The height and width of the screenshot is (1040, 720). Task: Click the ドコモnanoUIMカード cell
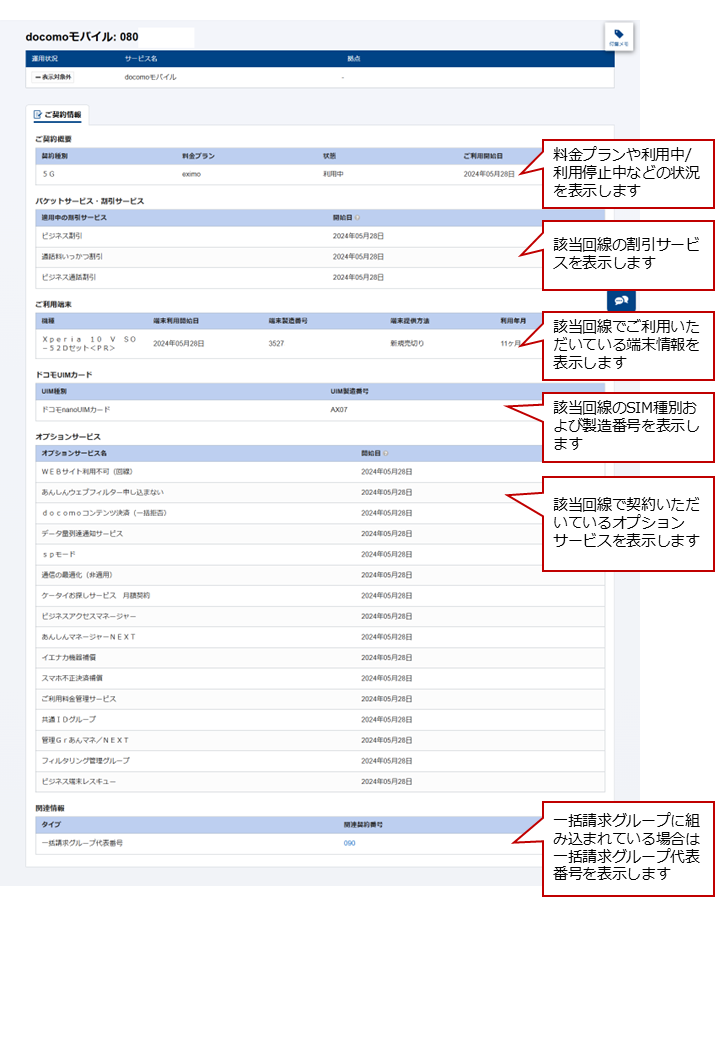(x=76, y=410)
